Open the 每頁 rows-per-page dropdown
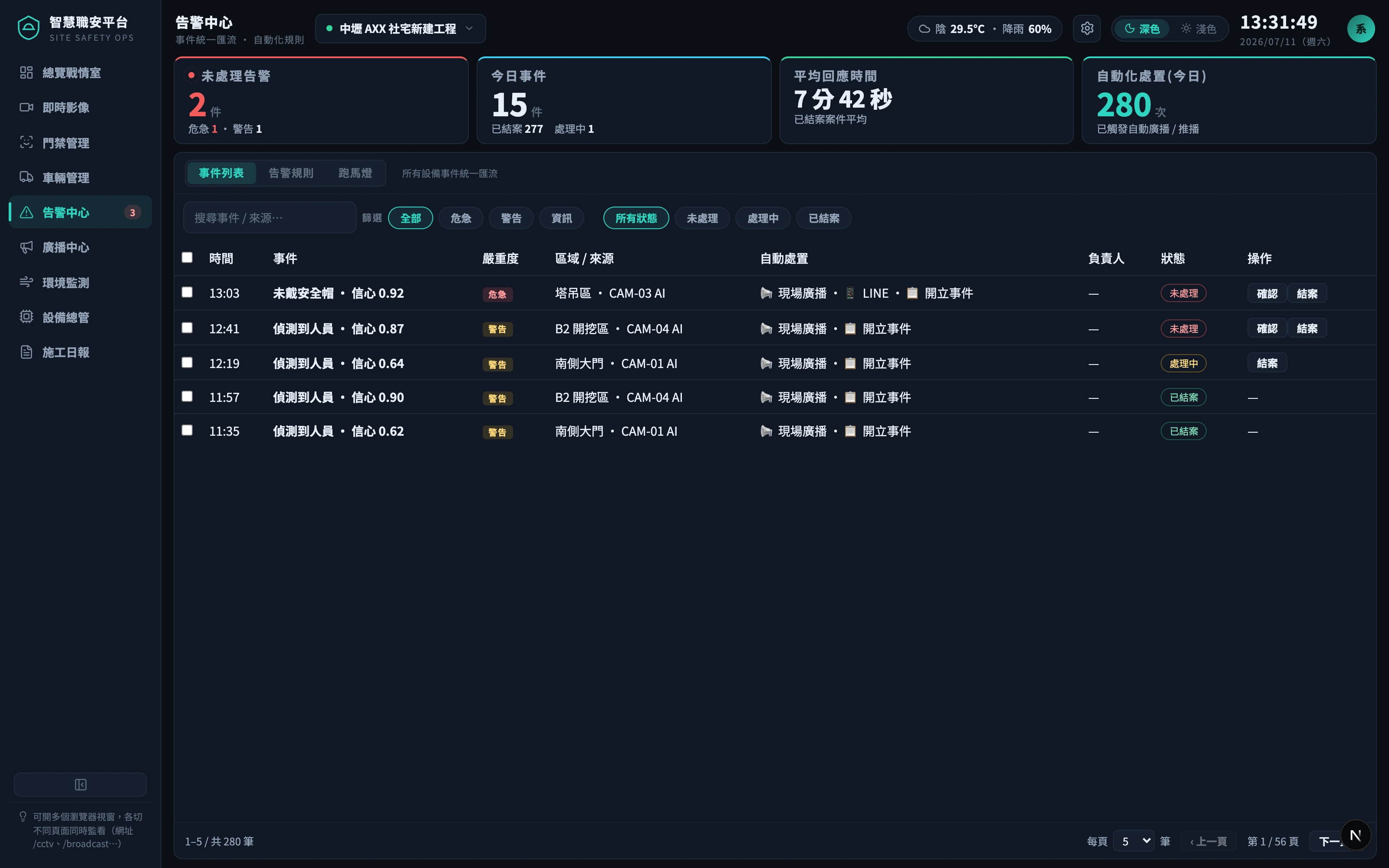This screenshot has height=868, width=1389. (x=1134, y=841)
